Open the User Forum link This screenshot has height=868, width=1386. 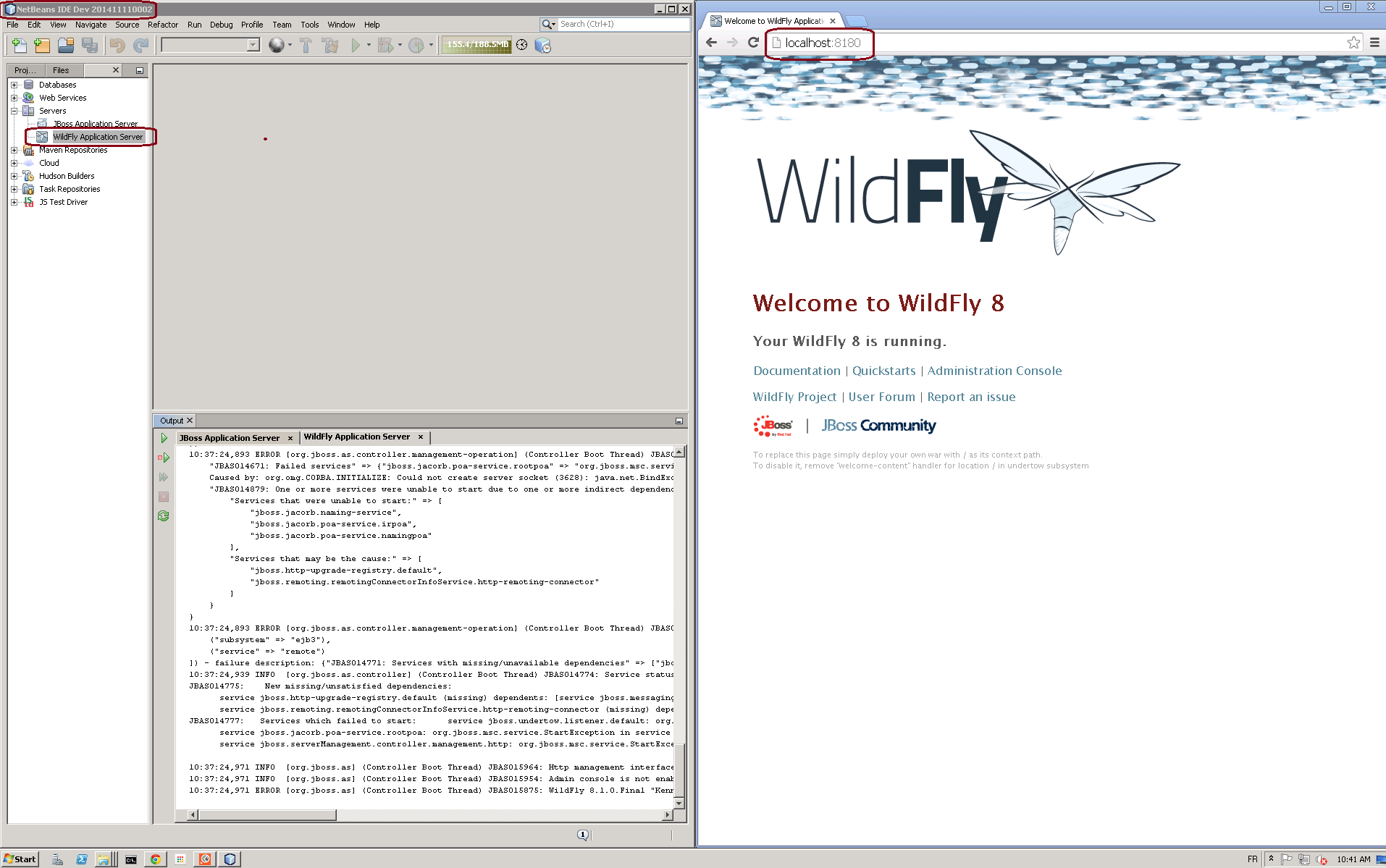pos(881,397)
